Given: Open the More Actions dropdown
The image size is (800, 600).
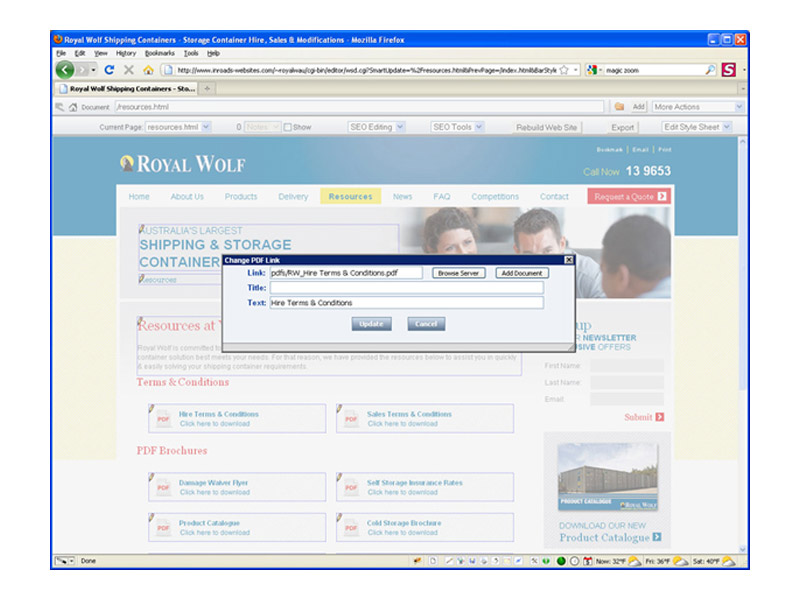Looking at the screenshot, I should coord(698,106).
